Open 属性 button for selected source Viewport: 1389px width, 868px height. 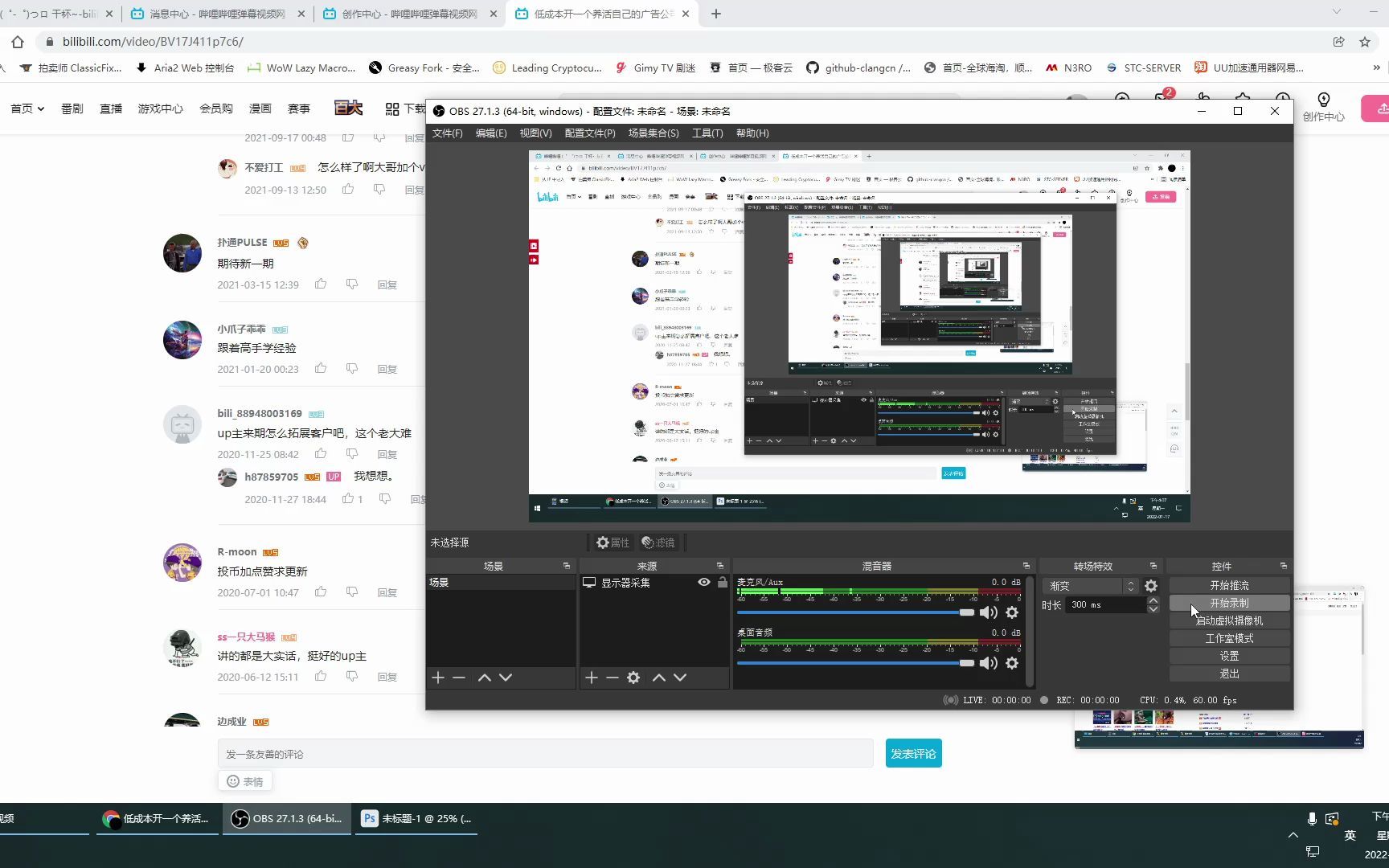[x=613, y=542]
